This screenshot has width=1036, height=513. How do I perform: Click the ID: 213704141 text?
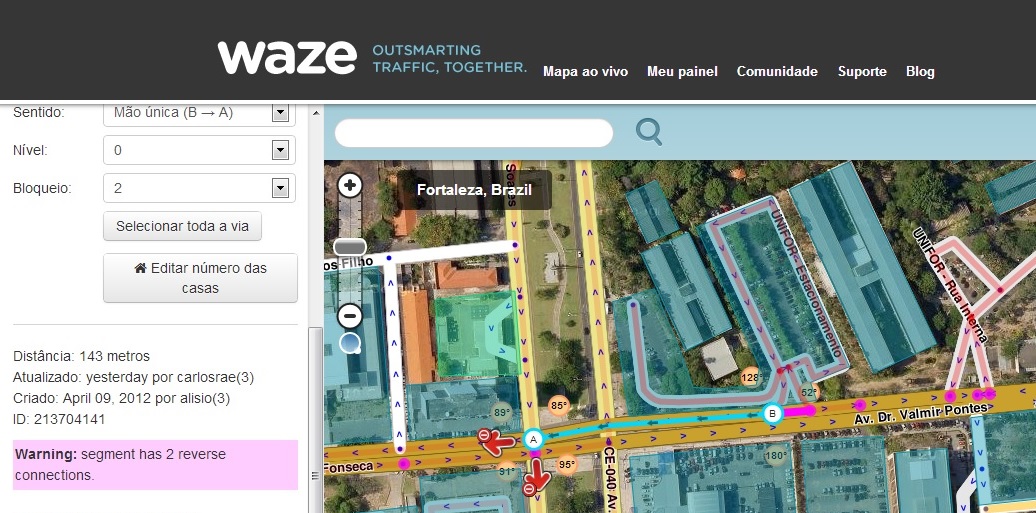click(59, 420)
